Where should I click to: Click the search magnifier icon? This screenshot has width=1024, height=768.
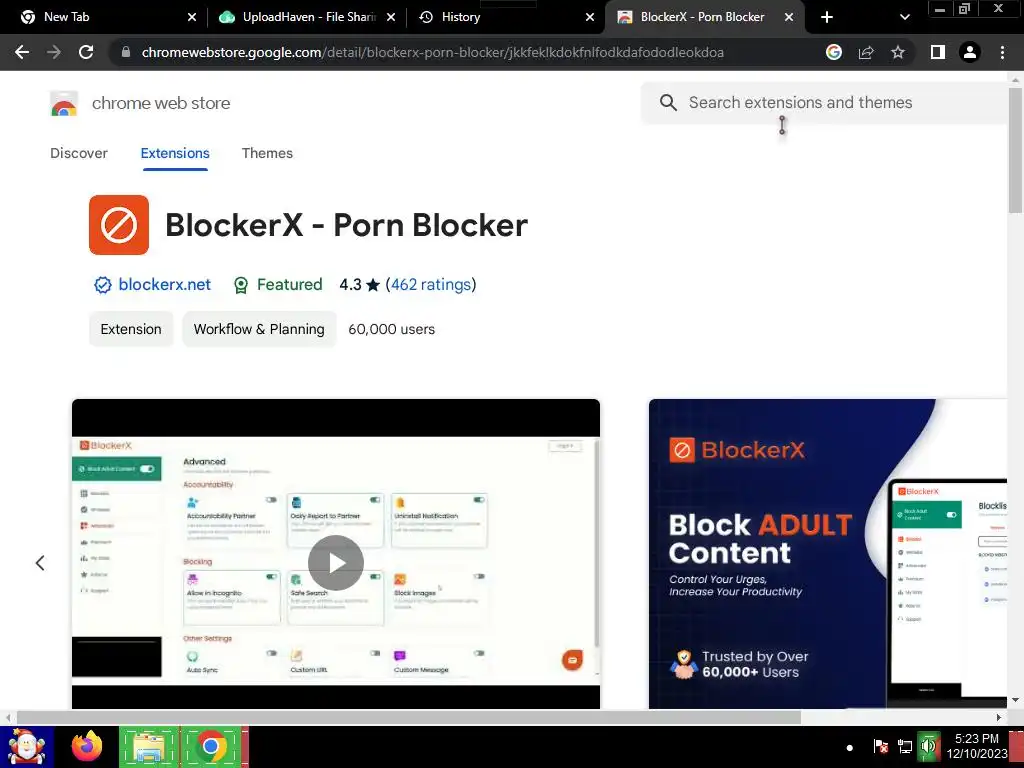coord(668,103)
